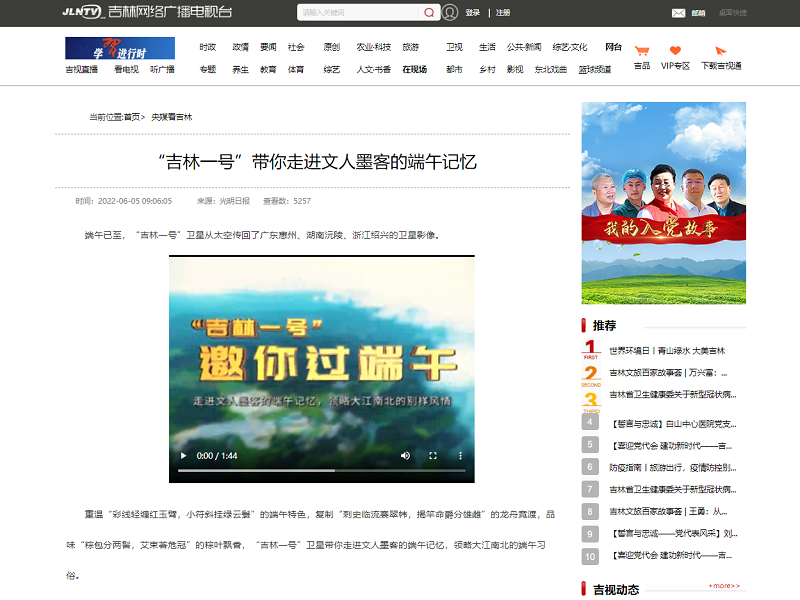
Task: Click the 注册 register link
Action: pyautogui.click(x=503, y=13)
